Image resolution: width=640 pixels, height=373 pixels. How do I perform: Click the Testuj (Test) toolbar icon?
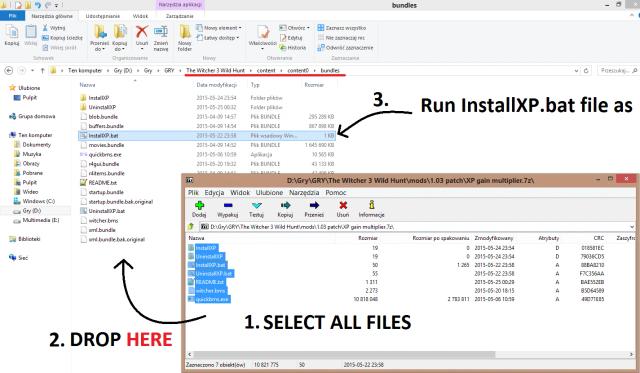coord(256,205)
